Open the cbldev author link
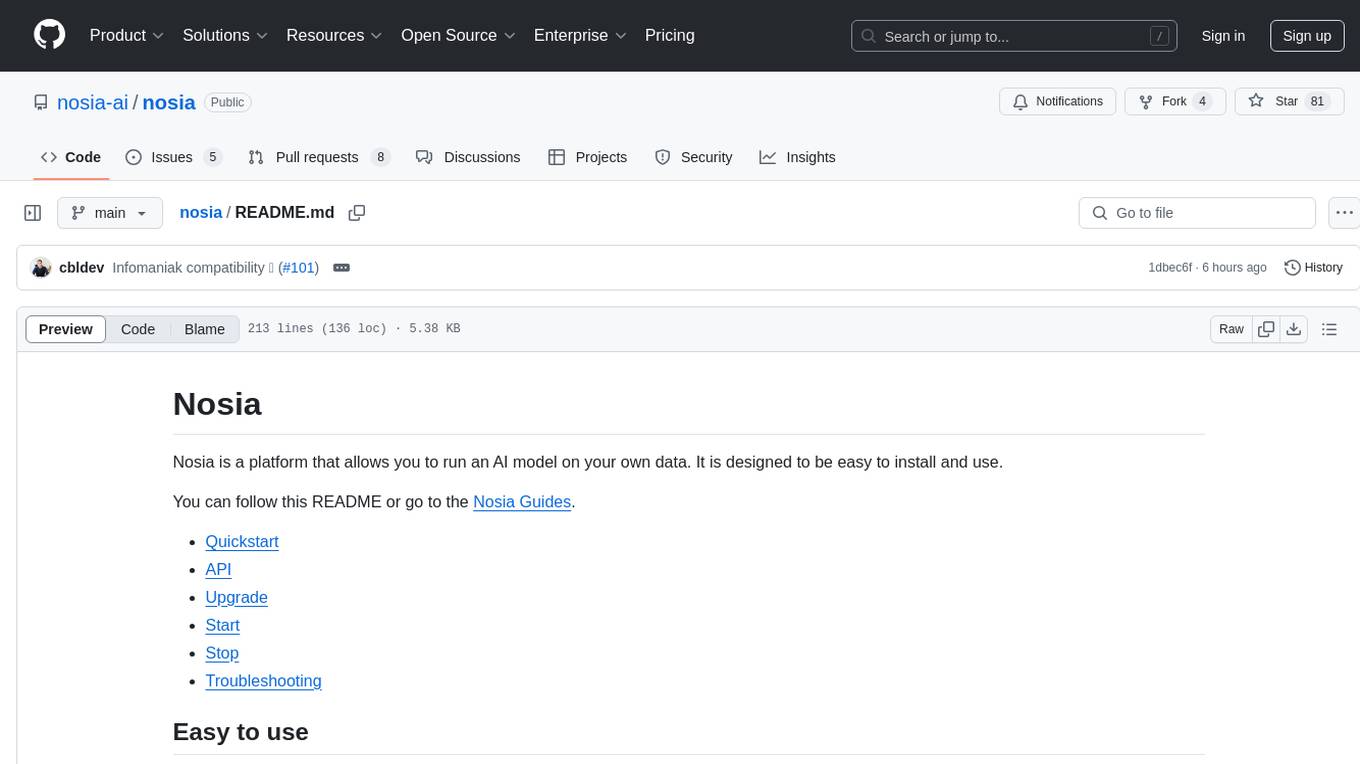The image size is (1360, 764). coord(82,267)
